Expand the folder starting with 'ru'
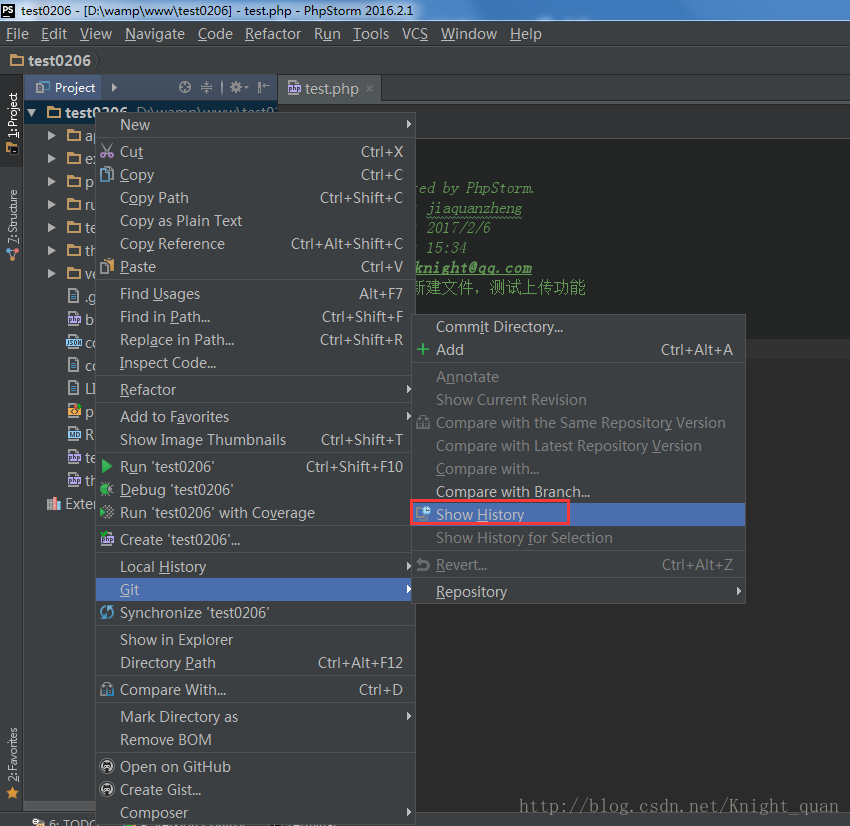Screen dimensions: 850x826 click(51, 204)
